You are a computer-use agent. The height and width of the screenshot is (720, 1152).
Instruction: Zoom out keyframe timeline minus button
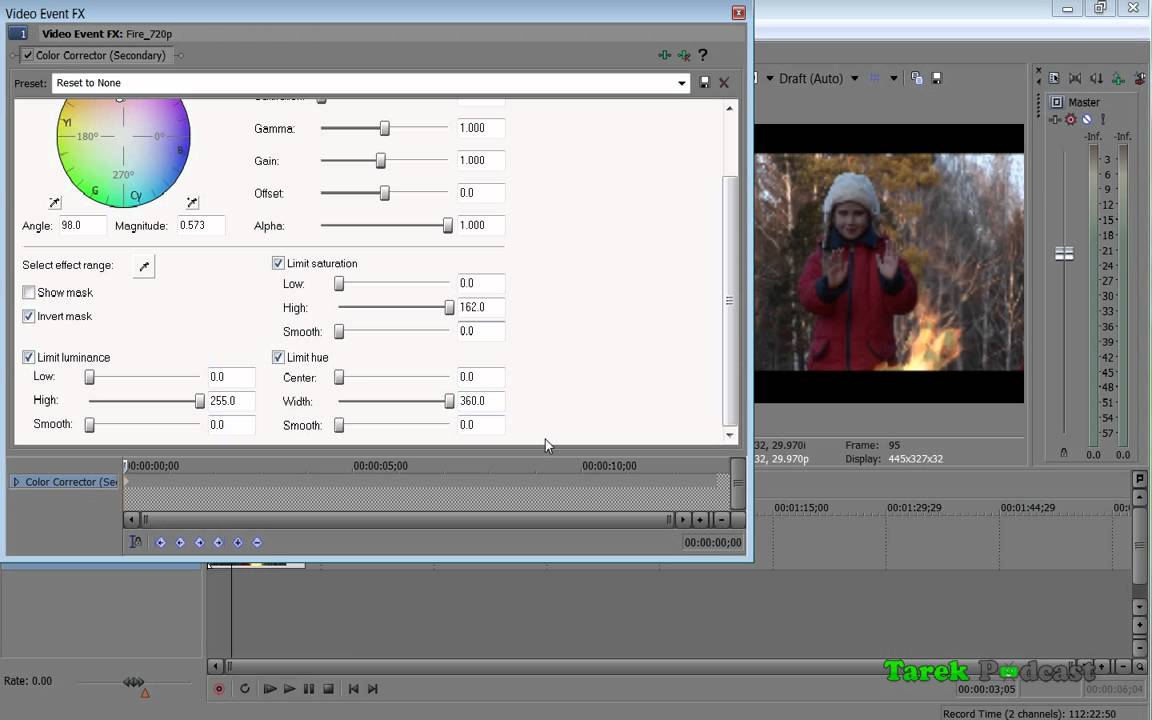[721, 519]
